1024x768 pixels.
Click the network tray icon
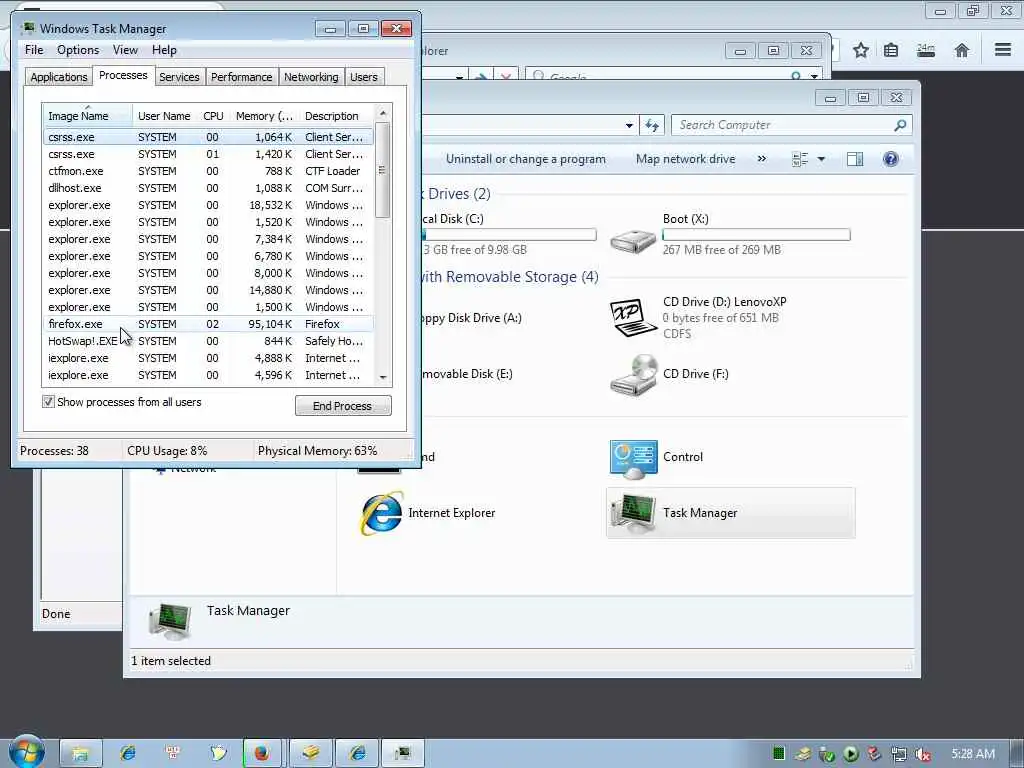[x=899, y=754]
